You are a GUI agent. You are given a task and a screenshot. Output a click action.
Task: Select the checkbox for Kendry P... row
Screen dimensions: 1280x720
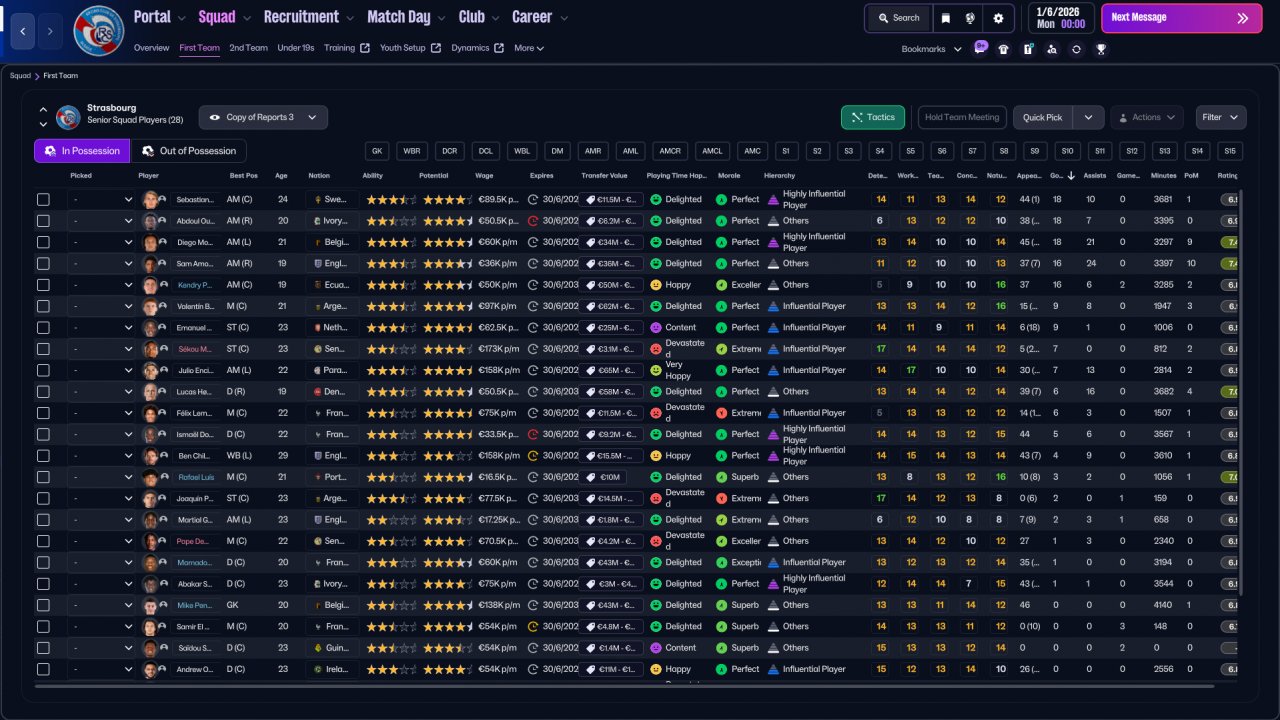43,285
